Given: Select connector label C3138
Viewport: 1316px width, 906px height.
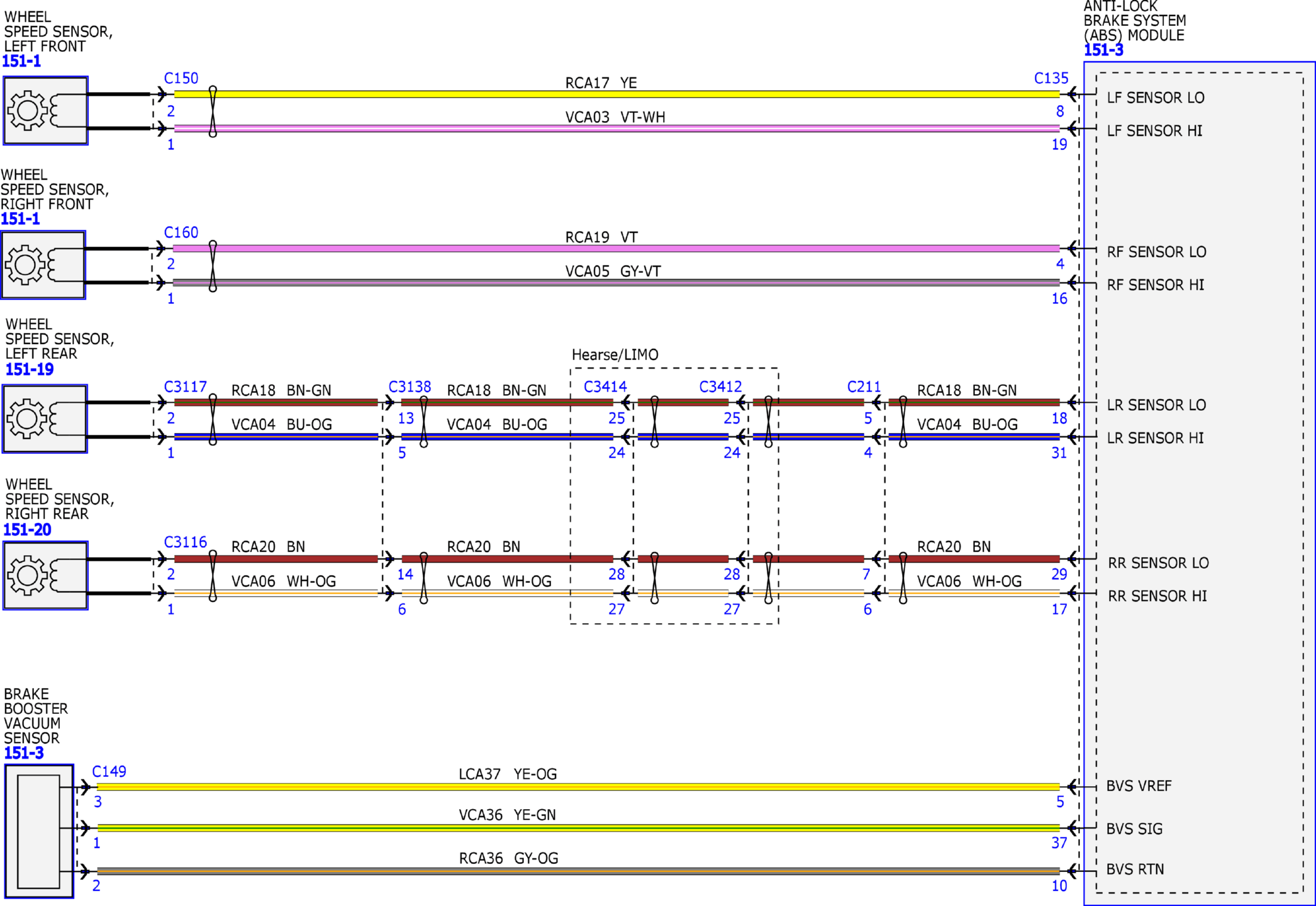Looking at the screenshot, I should coord(410,387).
